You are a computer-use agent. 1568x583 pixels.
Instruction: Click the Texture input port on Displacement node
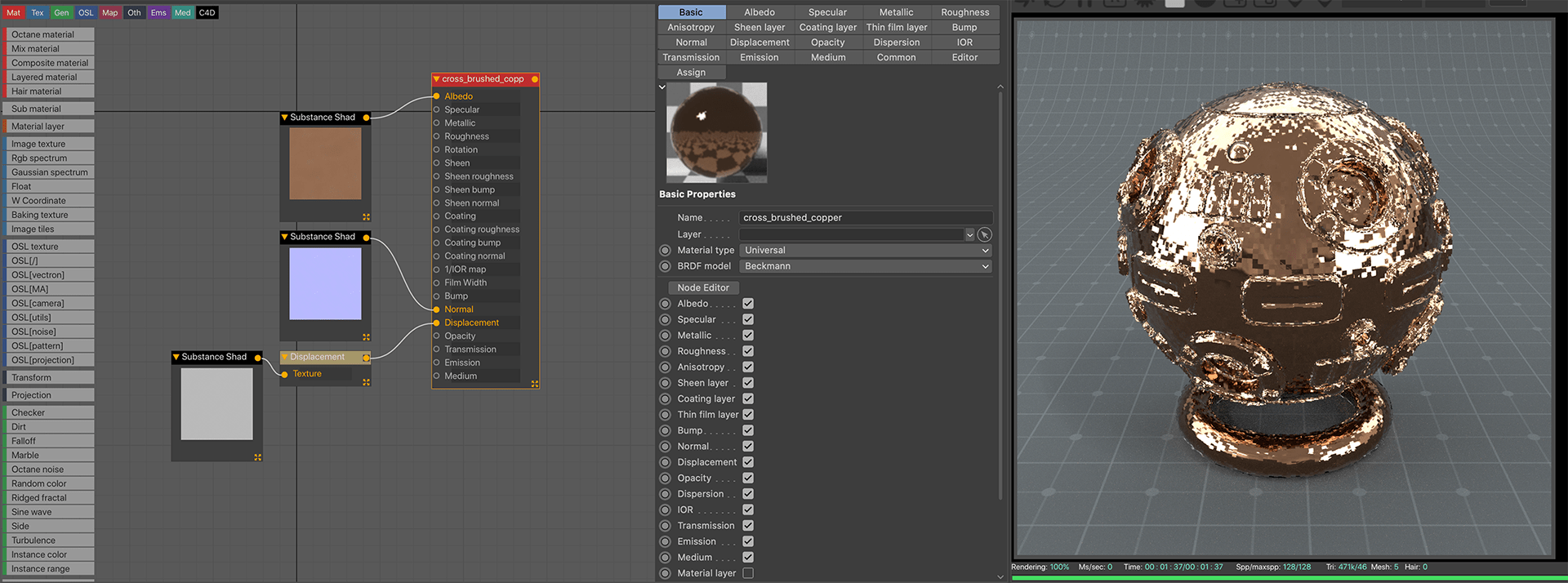284,374
